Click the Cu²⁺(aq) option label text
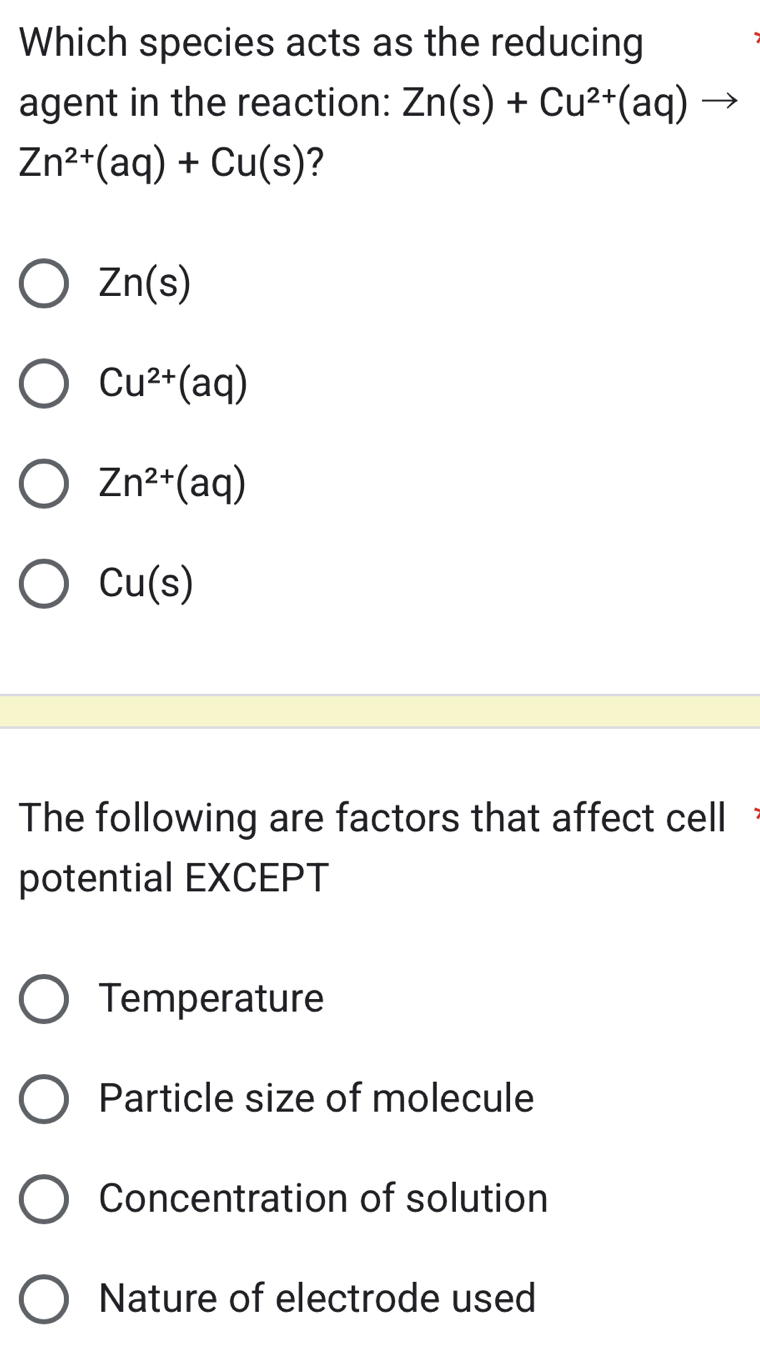Screen dimensions: 760x1347 (172, 385)
